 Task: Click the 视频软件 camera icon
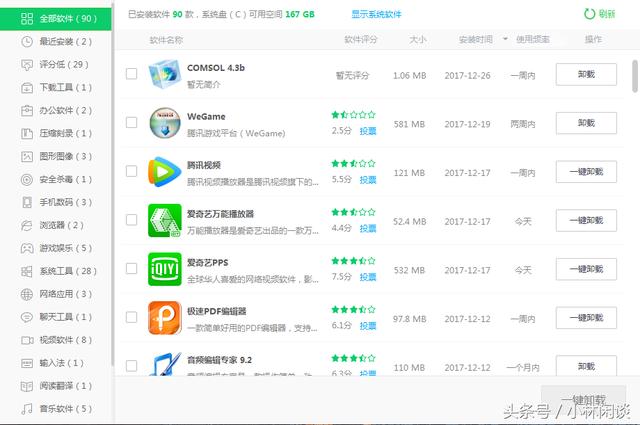coord(27,340)
